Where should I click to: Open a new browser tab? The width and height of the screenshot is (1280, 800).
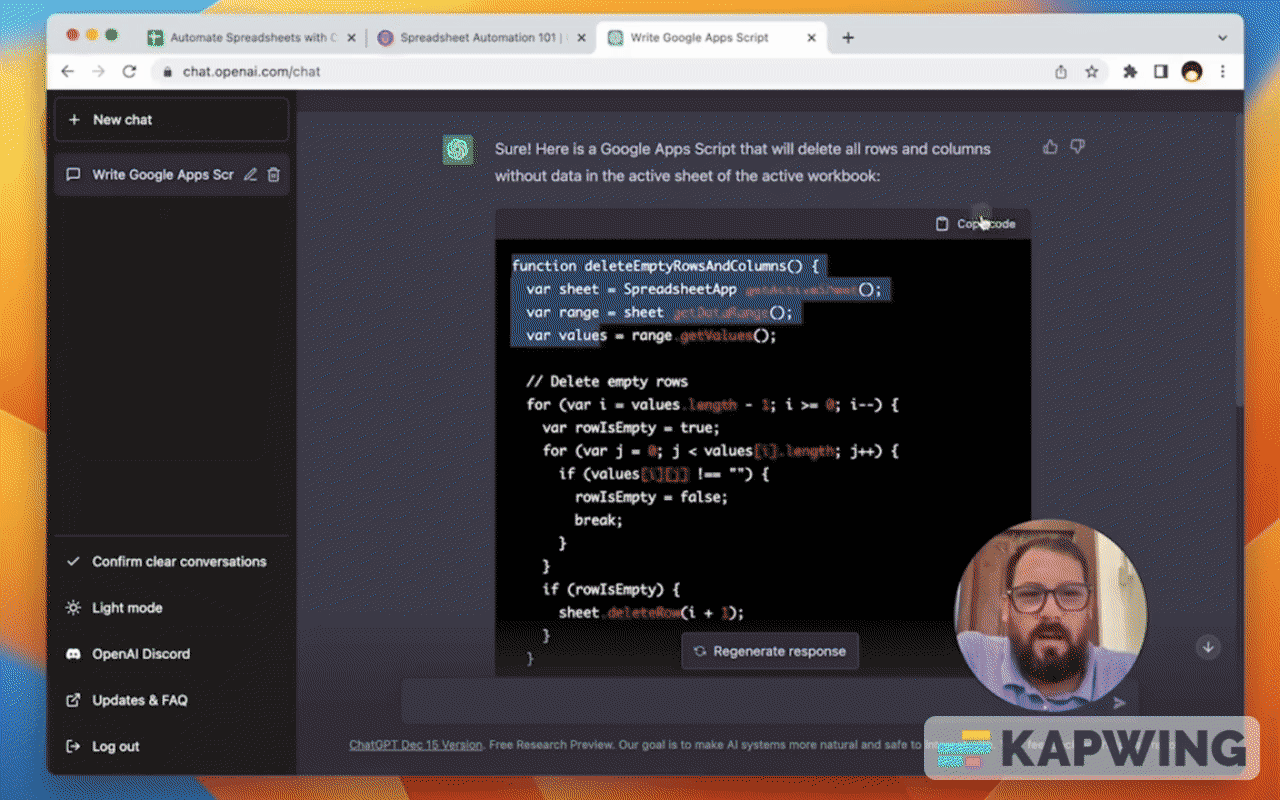coord(848,38)
